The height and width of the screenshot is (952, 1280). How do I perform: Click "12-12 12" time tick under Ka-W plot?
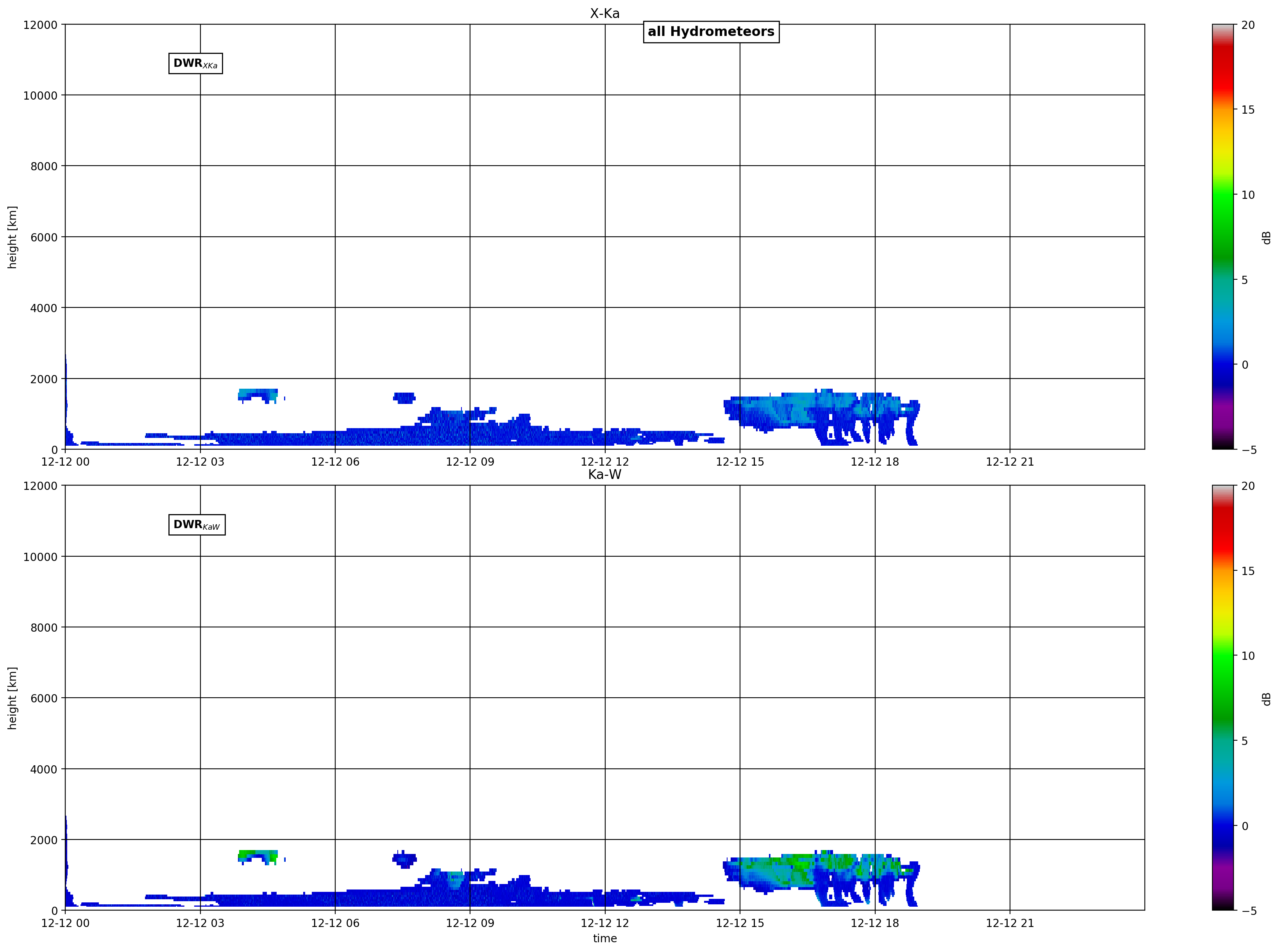pyautogui.click(x=604, y=923)
